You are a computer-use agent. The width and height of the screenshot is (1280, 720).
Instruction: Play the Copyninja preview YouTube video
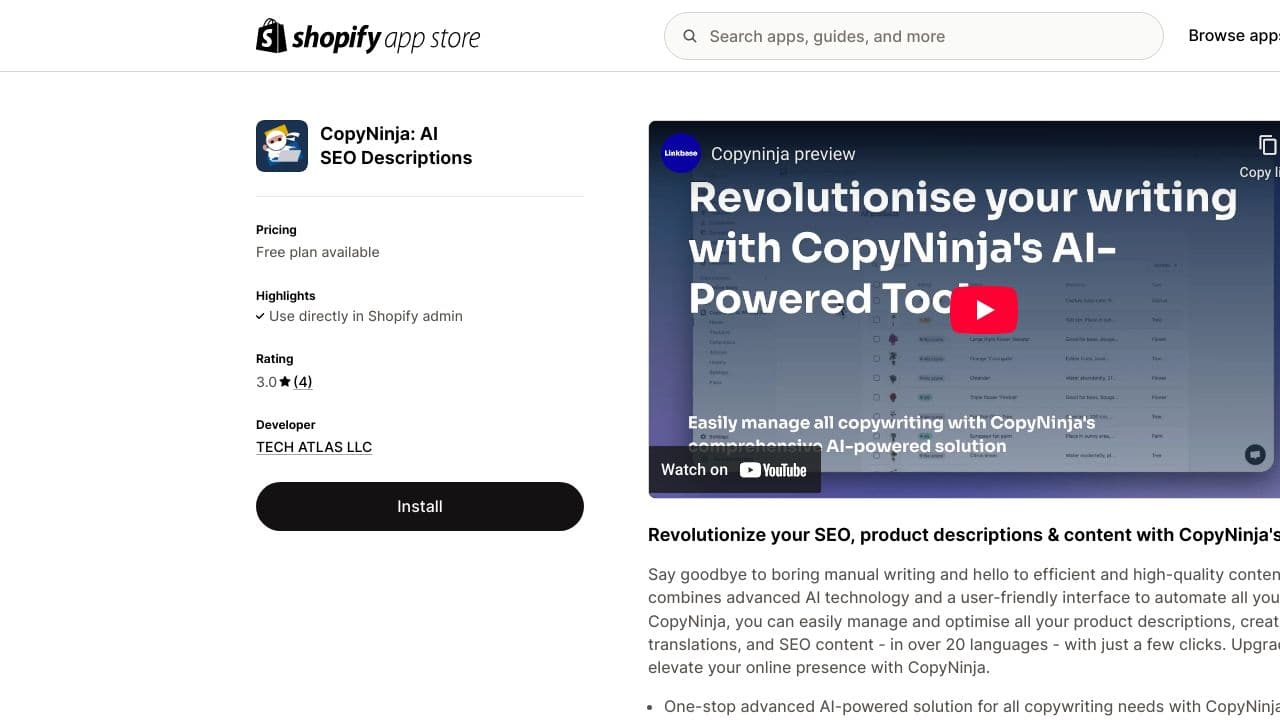tap(984, 310)
